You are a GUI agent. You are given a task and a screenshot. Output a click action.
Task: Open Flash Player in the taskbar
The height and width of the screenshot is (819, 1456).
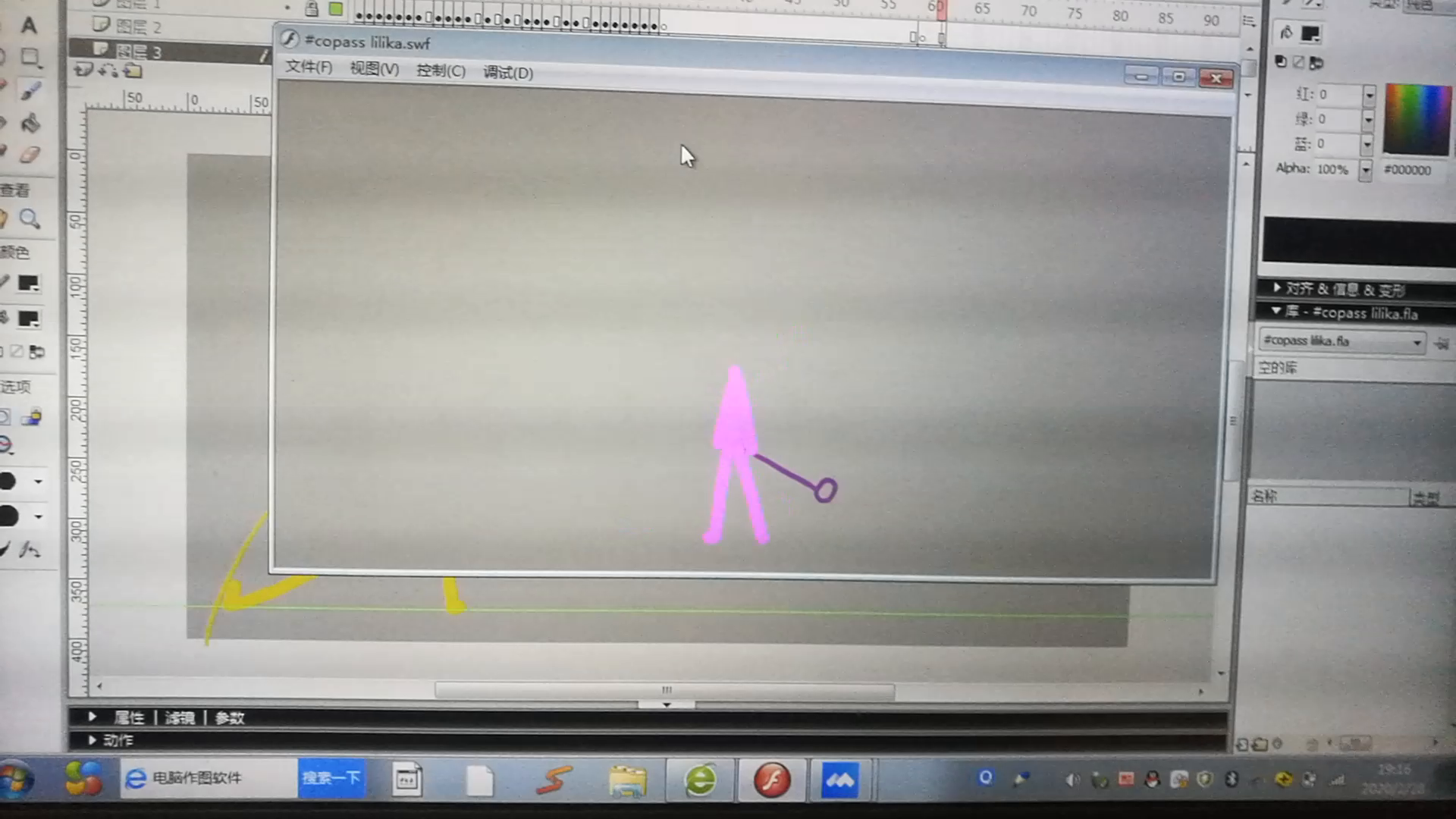point(771,780)
